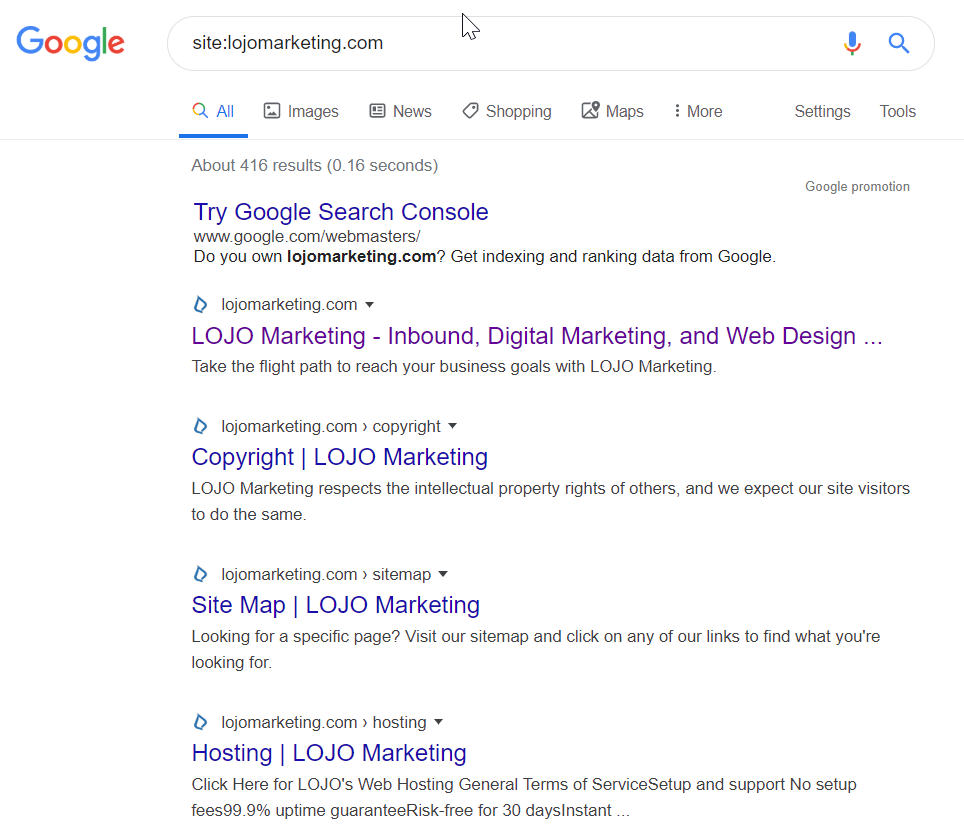Click the Google logo
This screenshot has height=833, width=964.
tap(70, 42)
